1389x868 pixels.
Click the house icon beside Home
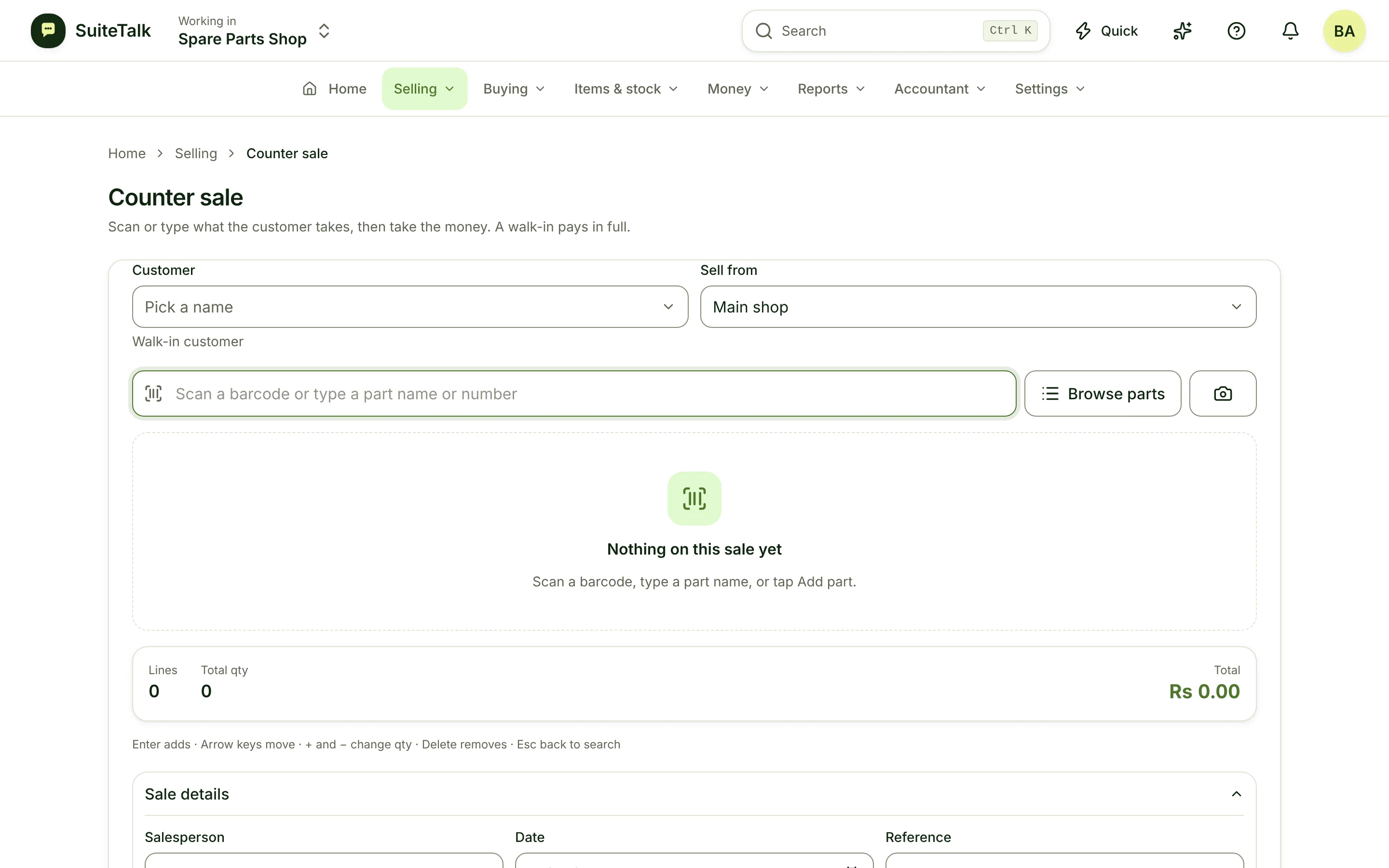(310, 89)
